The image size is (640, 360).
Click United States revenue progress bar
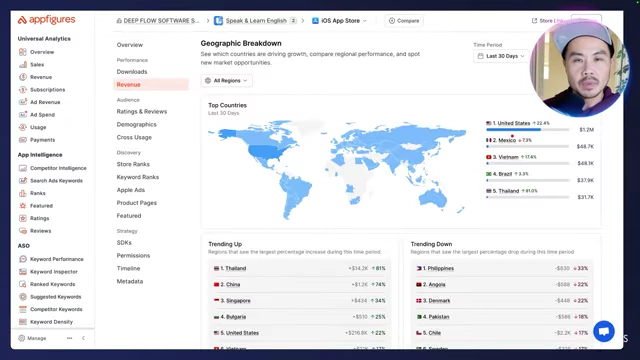click(527, 129)
